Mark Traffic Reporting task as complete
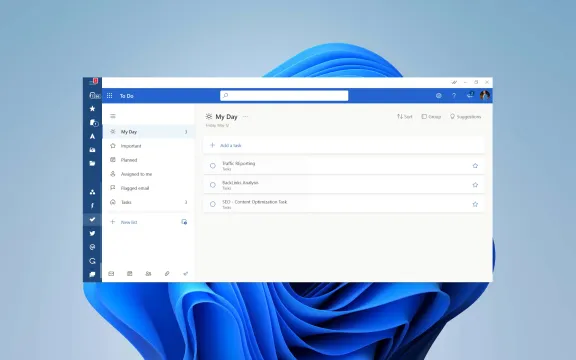 tap(213, 166)
